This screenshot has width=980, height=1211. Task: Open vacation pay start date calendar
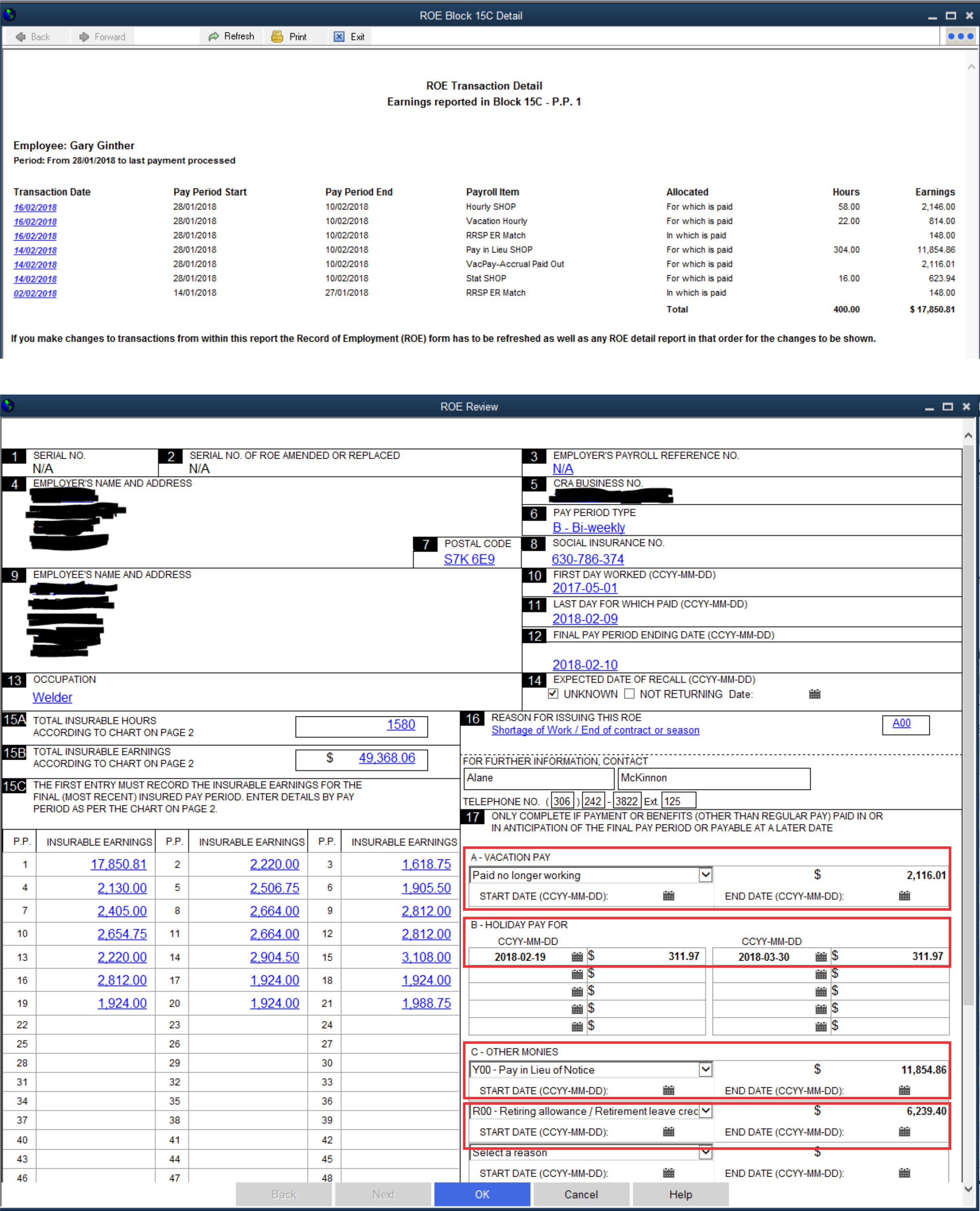point(668,895)
